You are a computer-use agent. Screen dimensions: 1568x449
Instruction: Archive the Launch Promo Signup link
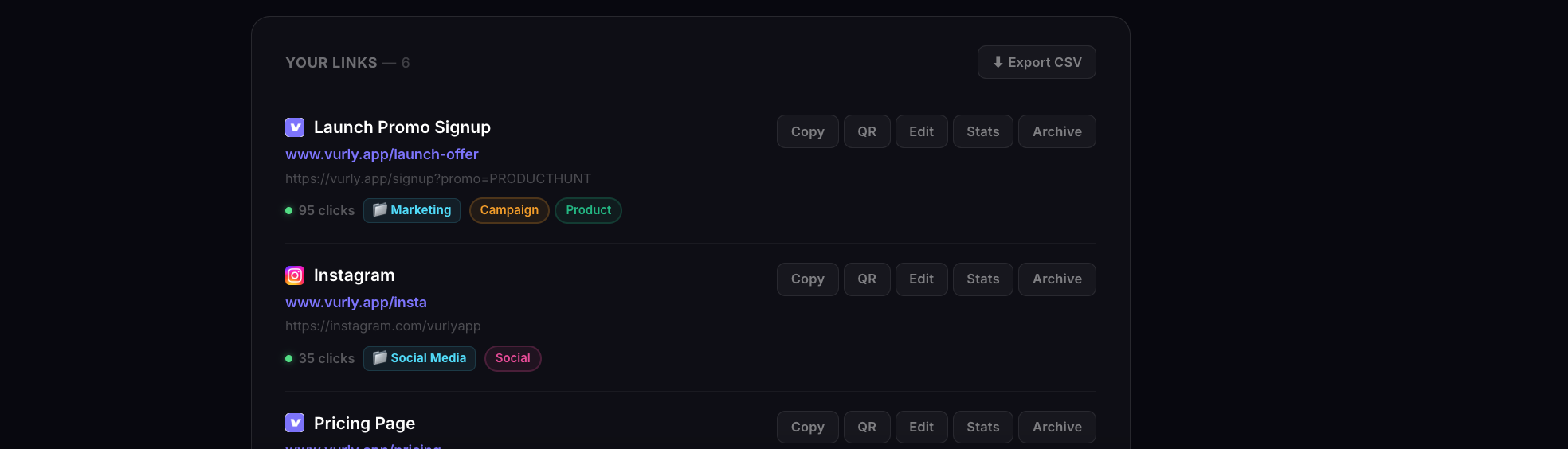tap(1056, 131)
